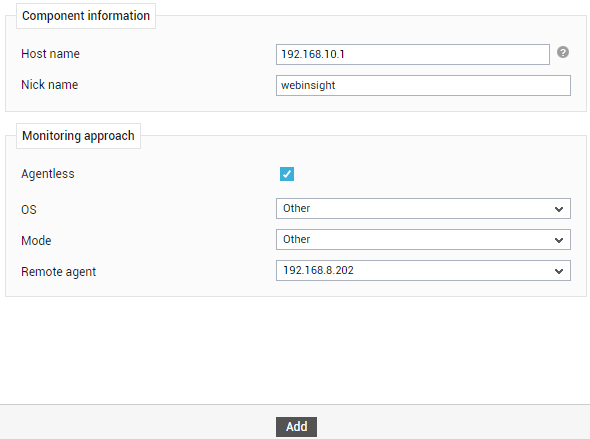Click the OS label
590x439 pixels.
(29, 210)
